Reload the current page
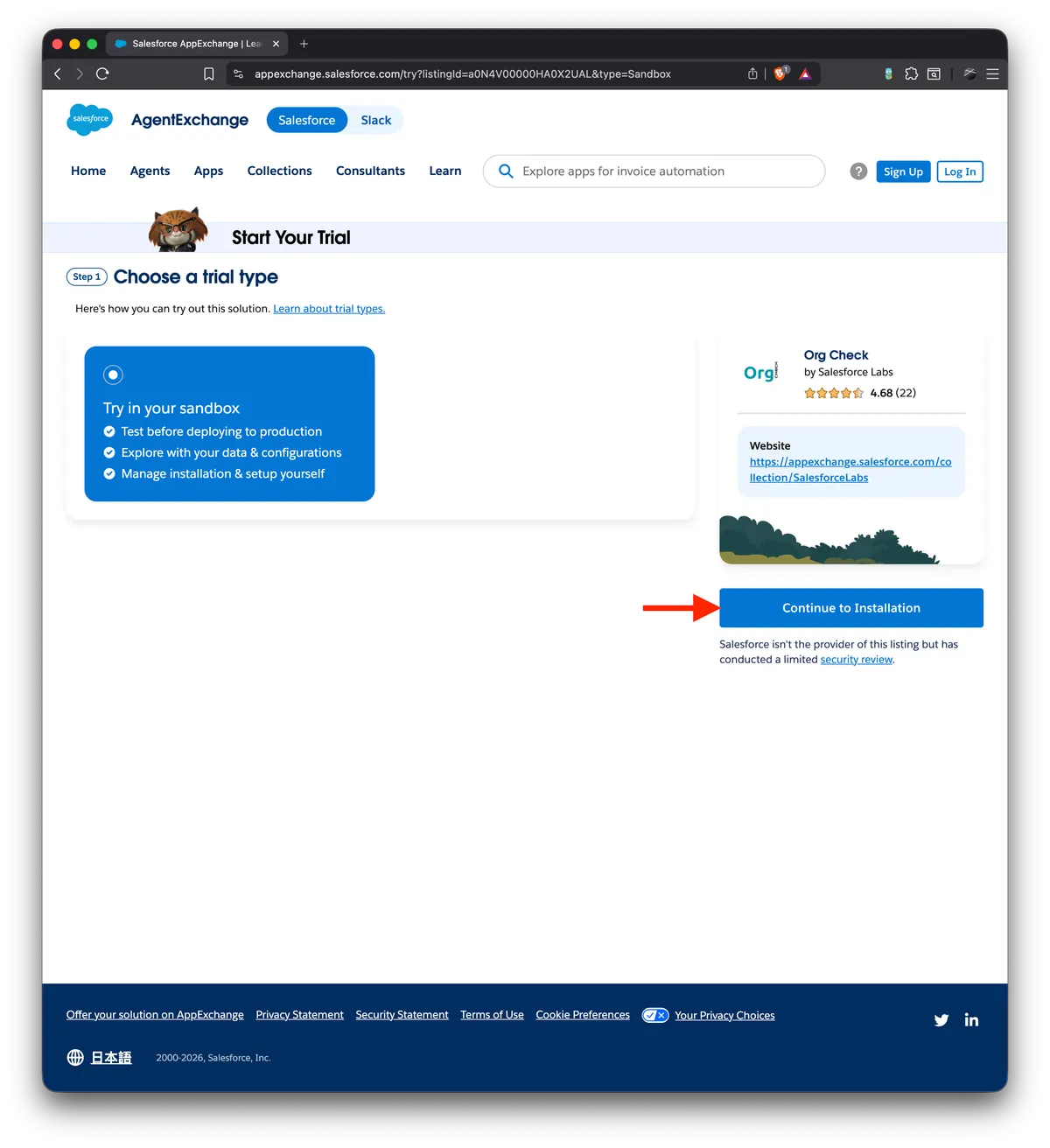 click(102, 74)
